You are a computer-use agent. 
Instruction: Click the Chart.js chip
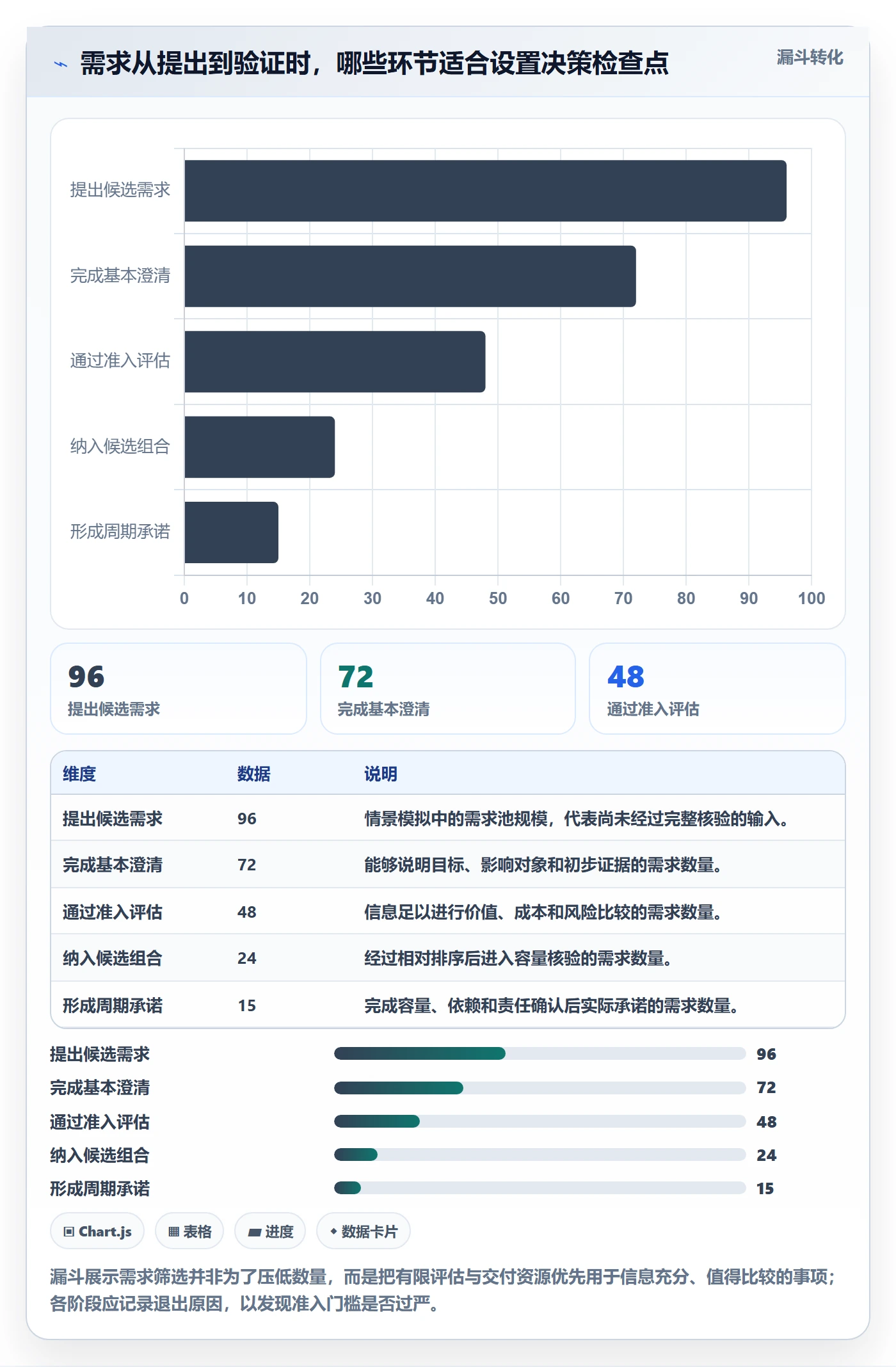pos(97,1231)
